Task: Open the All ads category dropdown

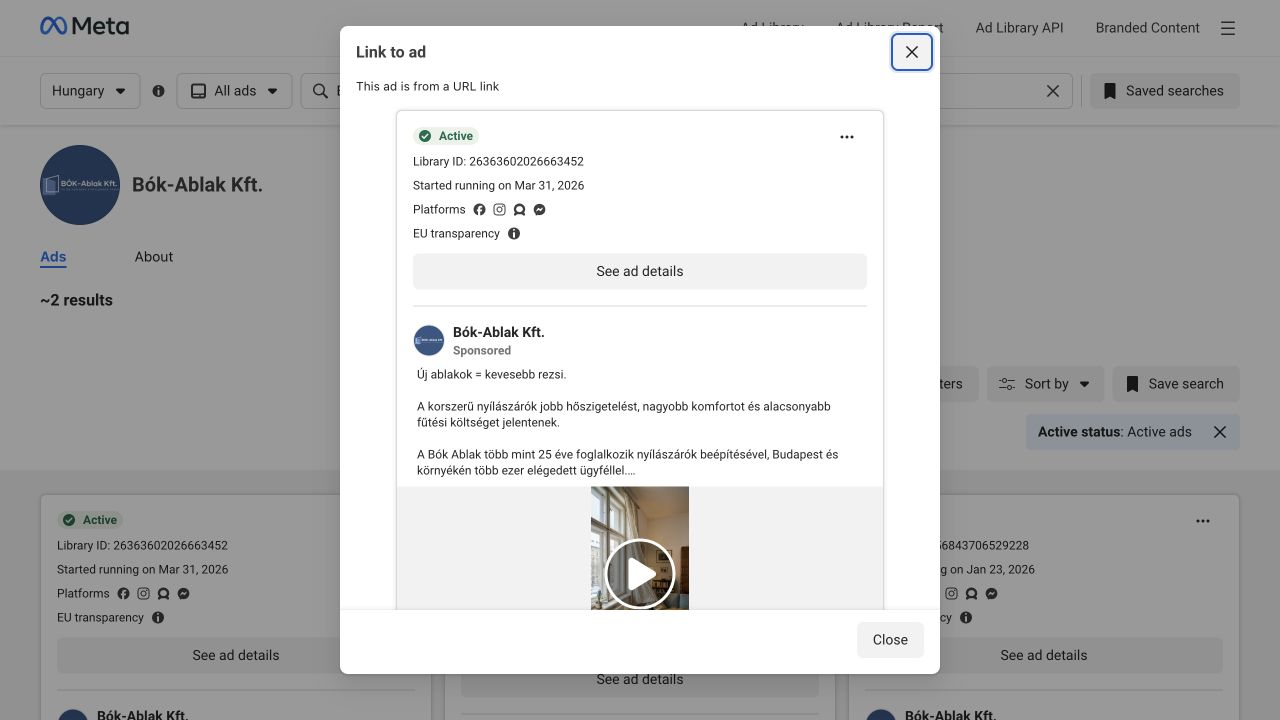Action: pos(234,91)
